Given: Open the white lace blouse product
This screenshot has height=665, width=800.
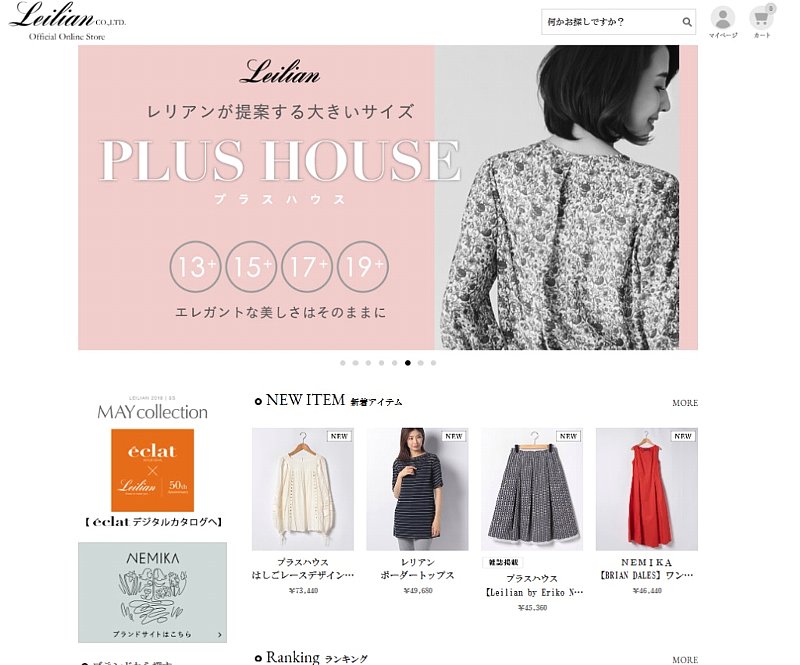Looking at the screenshot, I should click(x=303, y=489).
